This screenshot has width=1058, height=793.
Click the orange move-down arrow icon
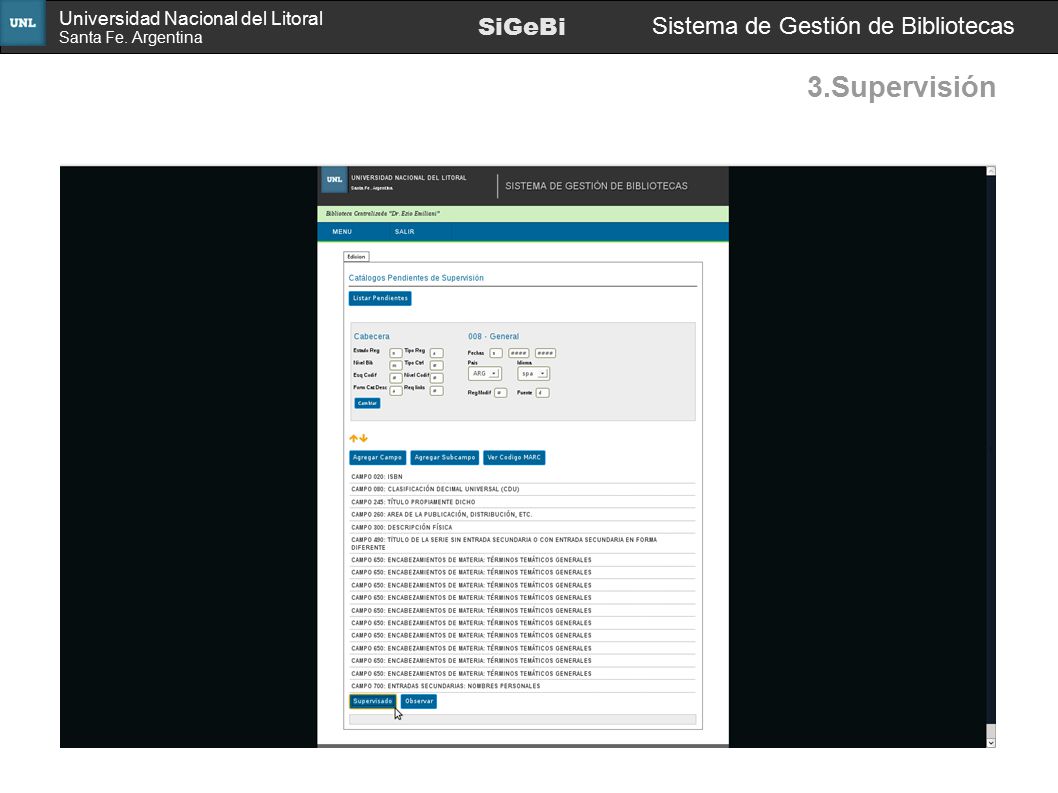click(x=364, y=439)
